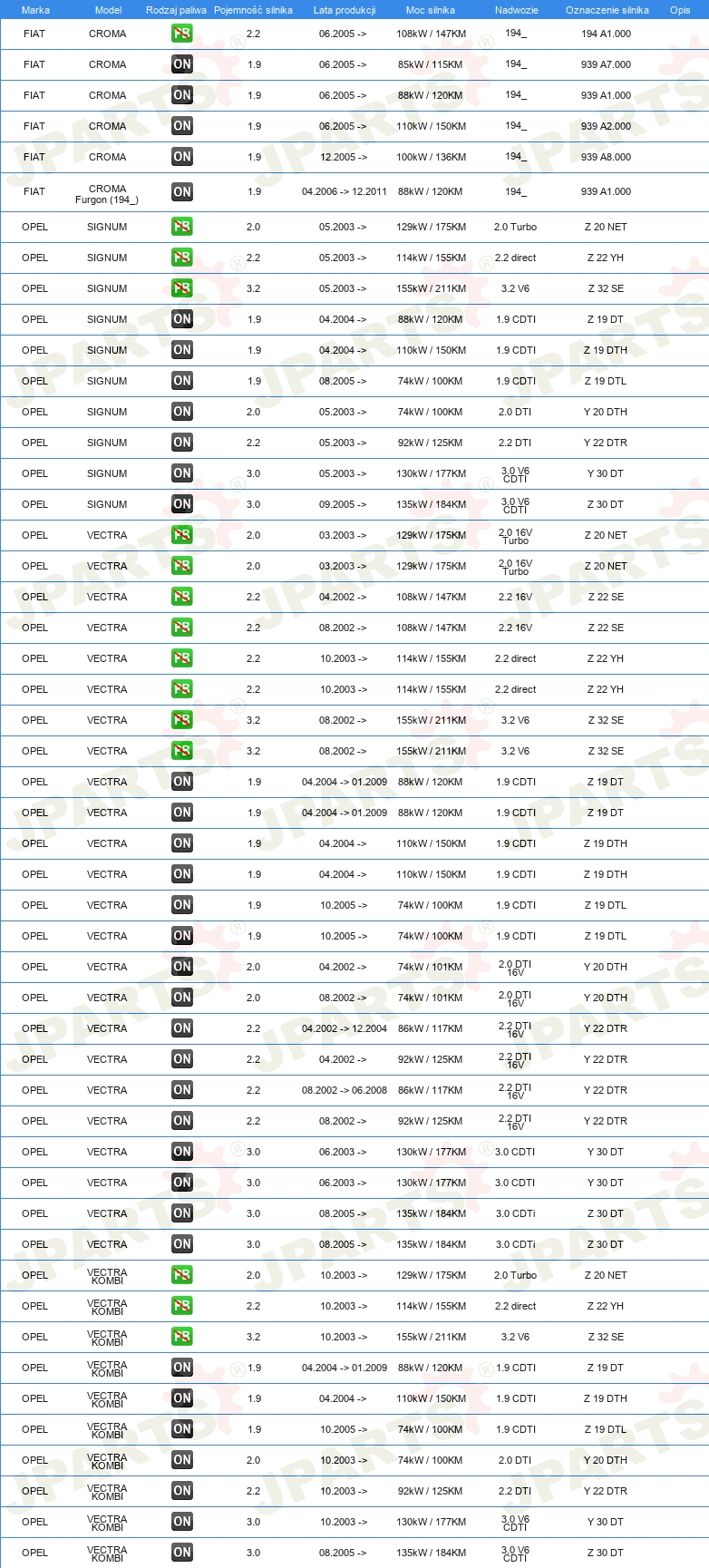709x1568 pixels.
Task: Click diesel icon in Vectra 08.2002 -> 06.2008 row
Action: click(x=182, y=1090)
